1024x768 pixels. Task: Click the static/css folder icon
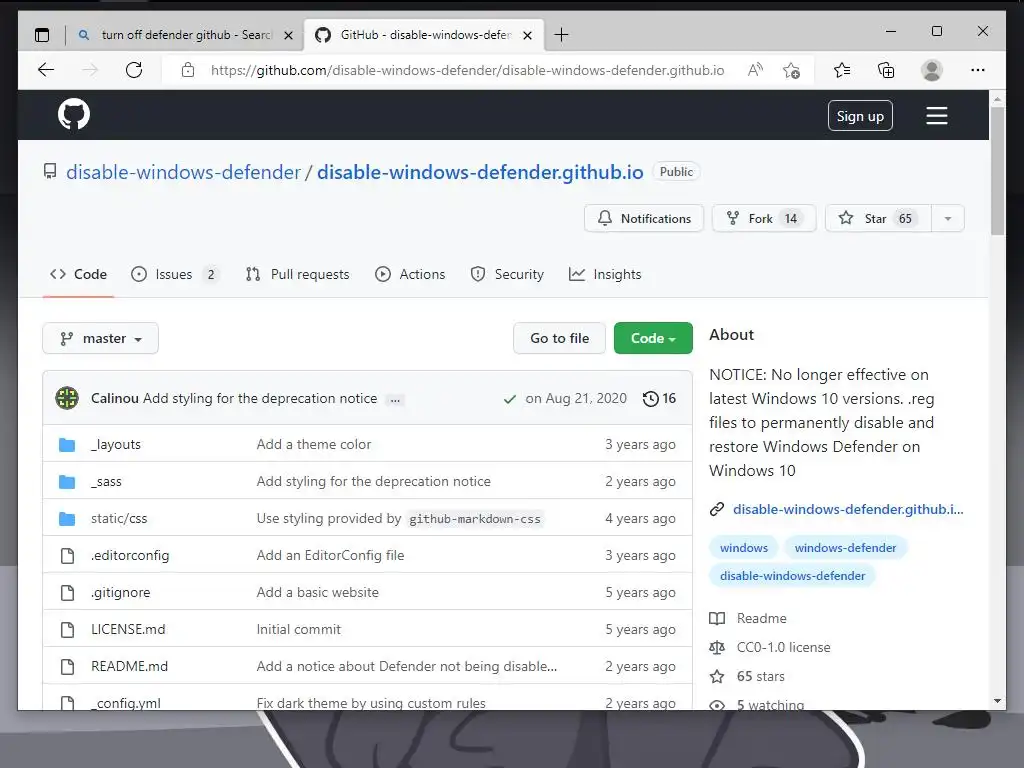tap(67, 519)
